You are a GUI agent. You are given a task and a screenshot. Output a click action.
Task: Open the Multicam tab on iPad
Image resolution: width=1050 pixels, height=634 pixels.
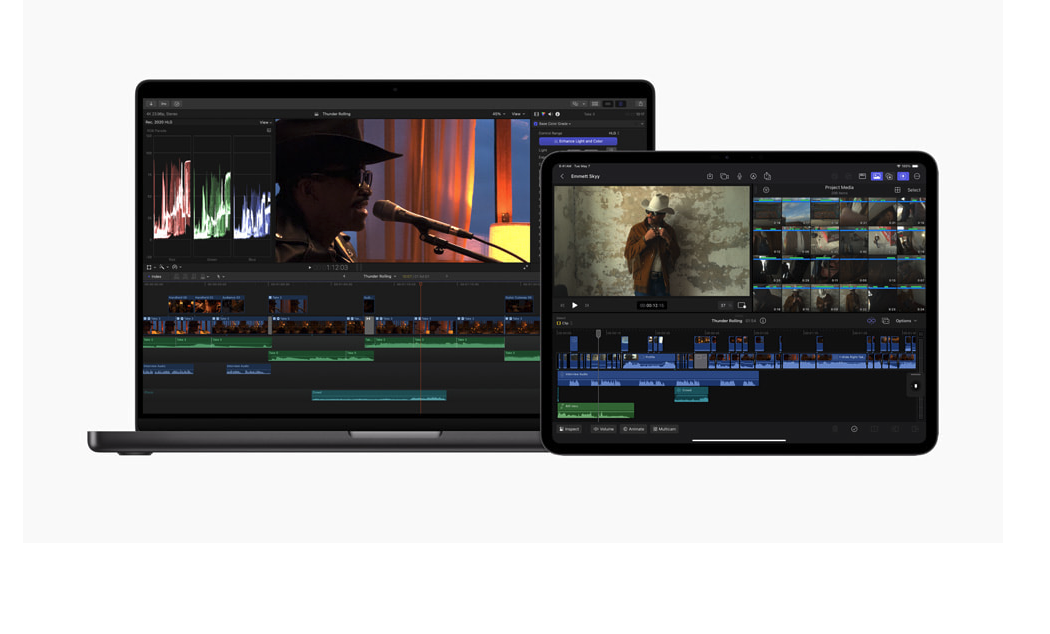tap(664, 429)
